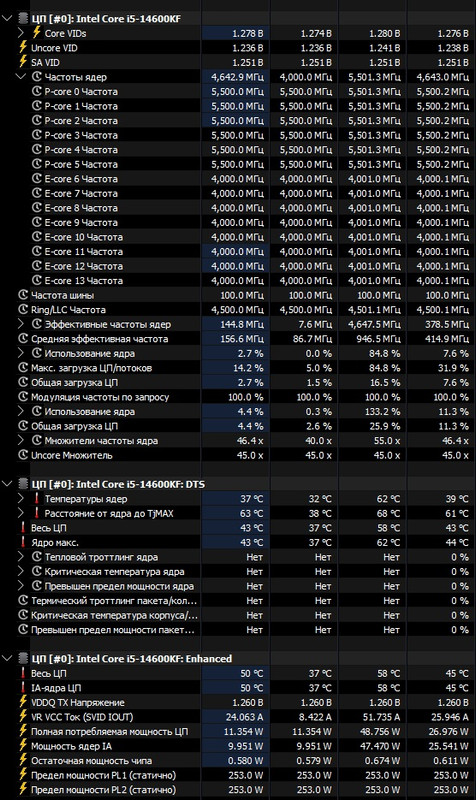Expand Тепловой троттлинг ядра

(x=20, y=557)
